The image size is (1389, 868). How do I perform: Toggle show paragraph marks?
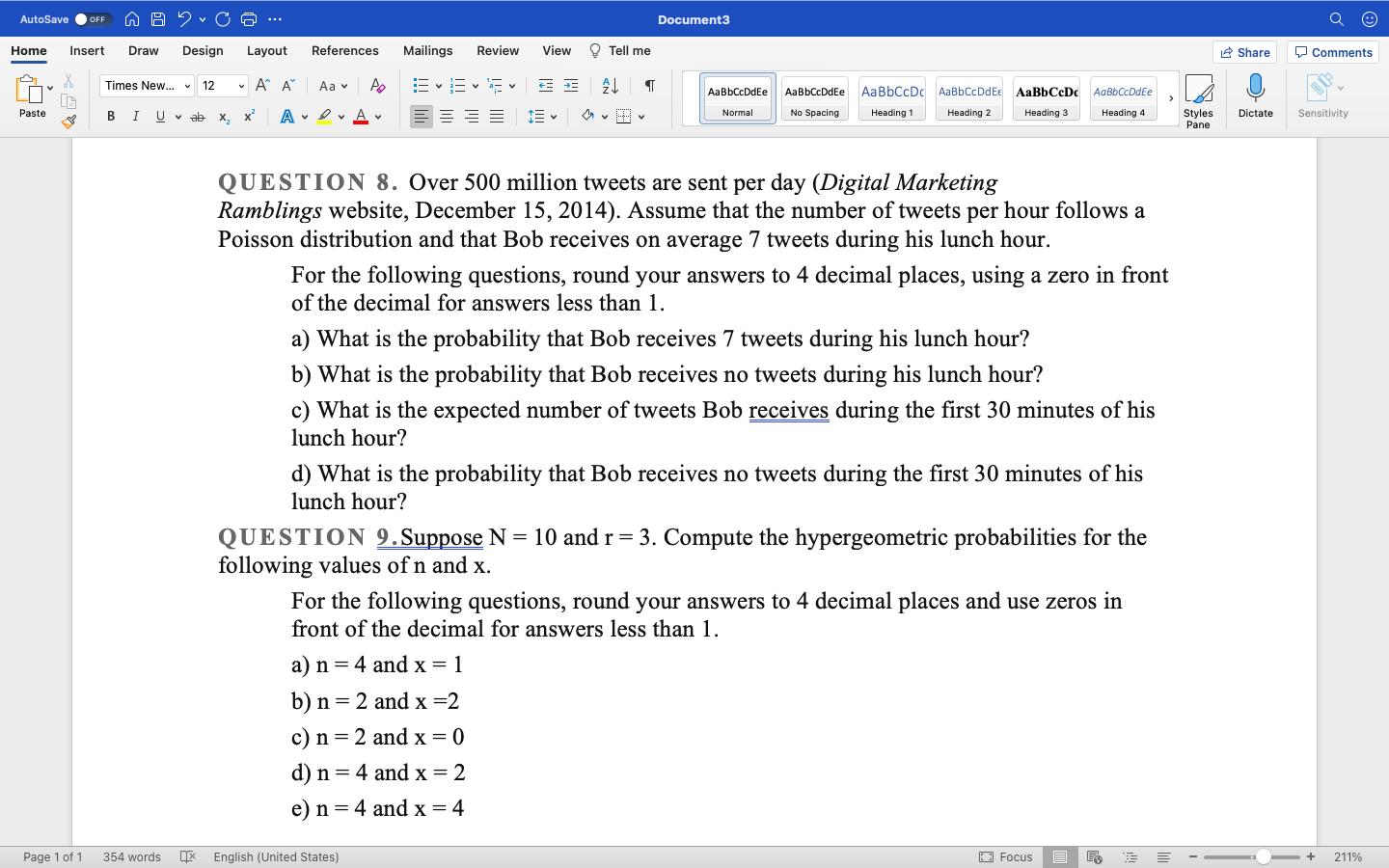650,86
